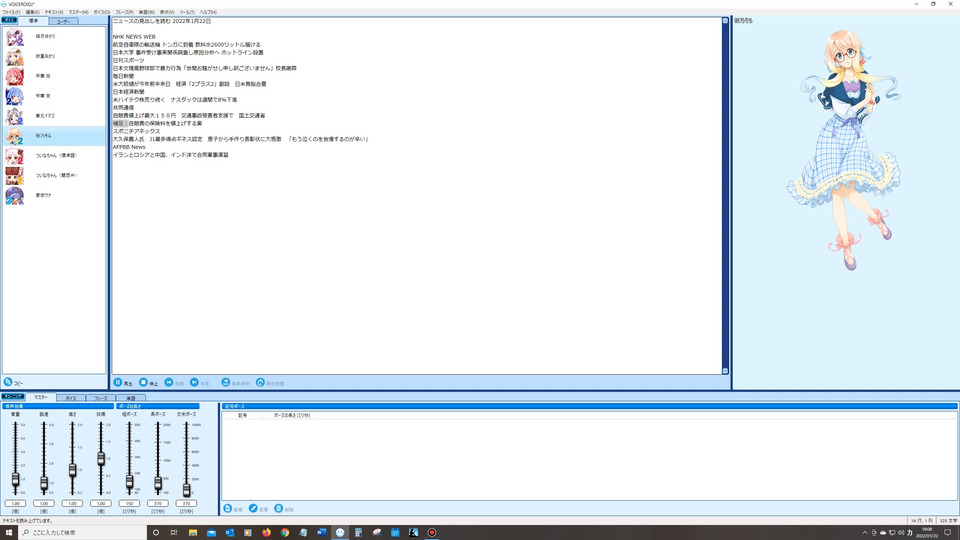Open the notification center on taskbar

point(948,533)
